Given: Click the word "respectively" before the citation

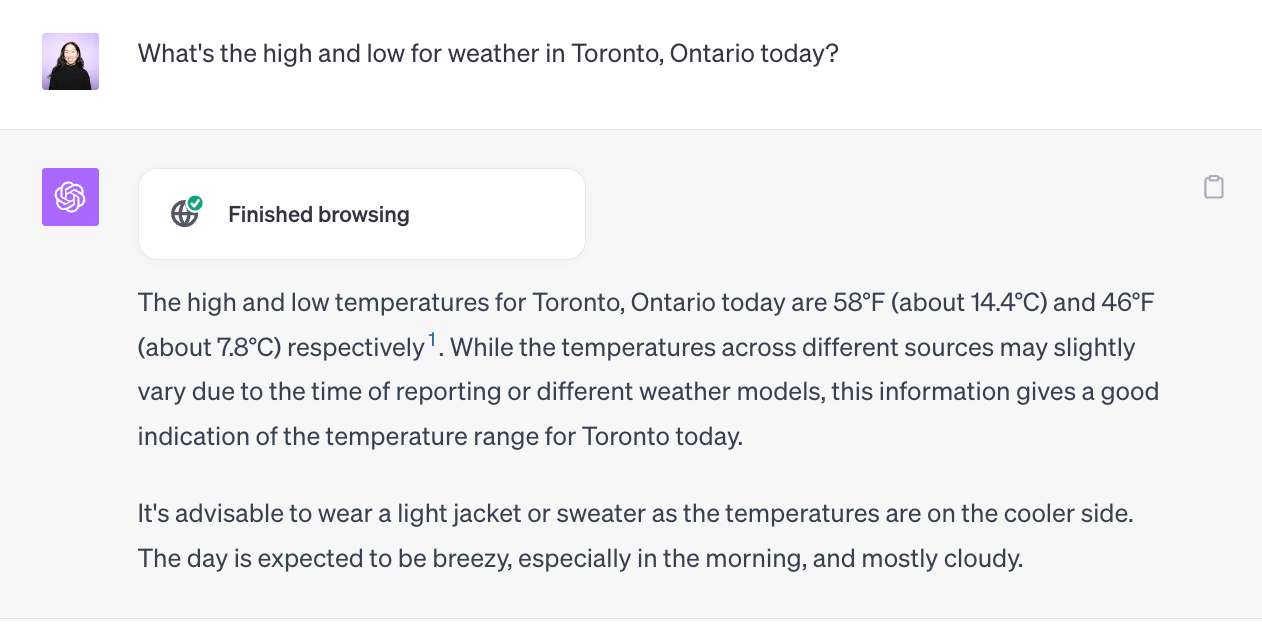Looking at the screenshot, I should click(x=355, y=348).
